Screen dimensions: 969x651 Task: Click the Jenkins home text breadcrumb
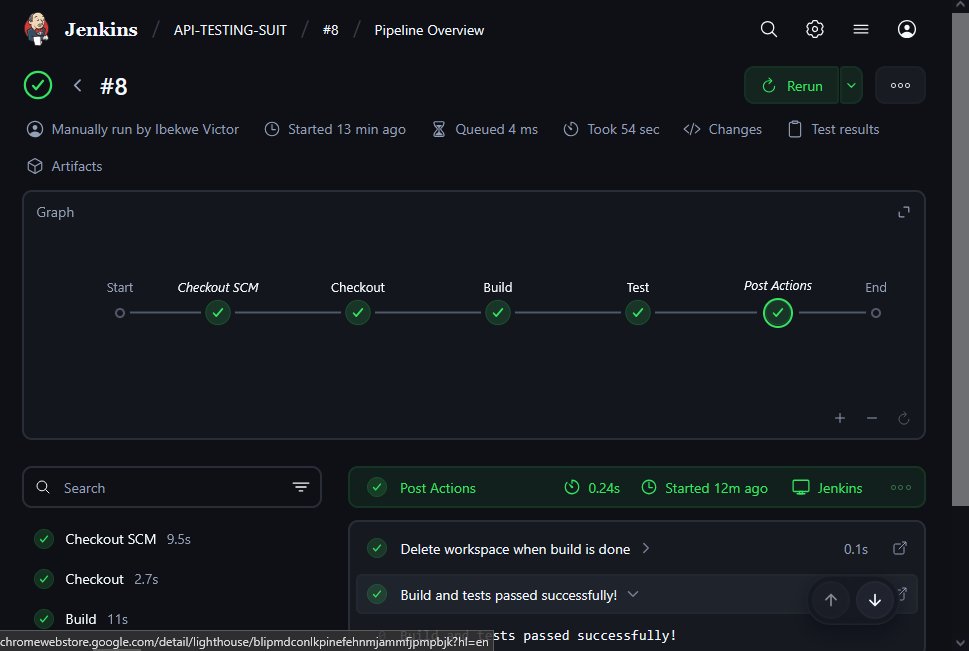(x=101, y=29)
